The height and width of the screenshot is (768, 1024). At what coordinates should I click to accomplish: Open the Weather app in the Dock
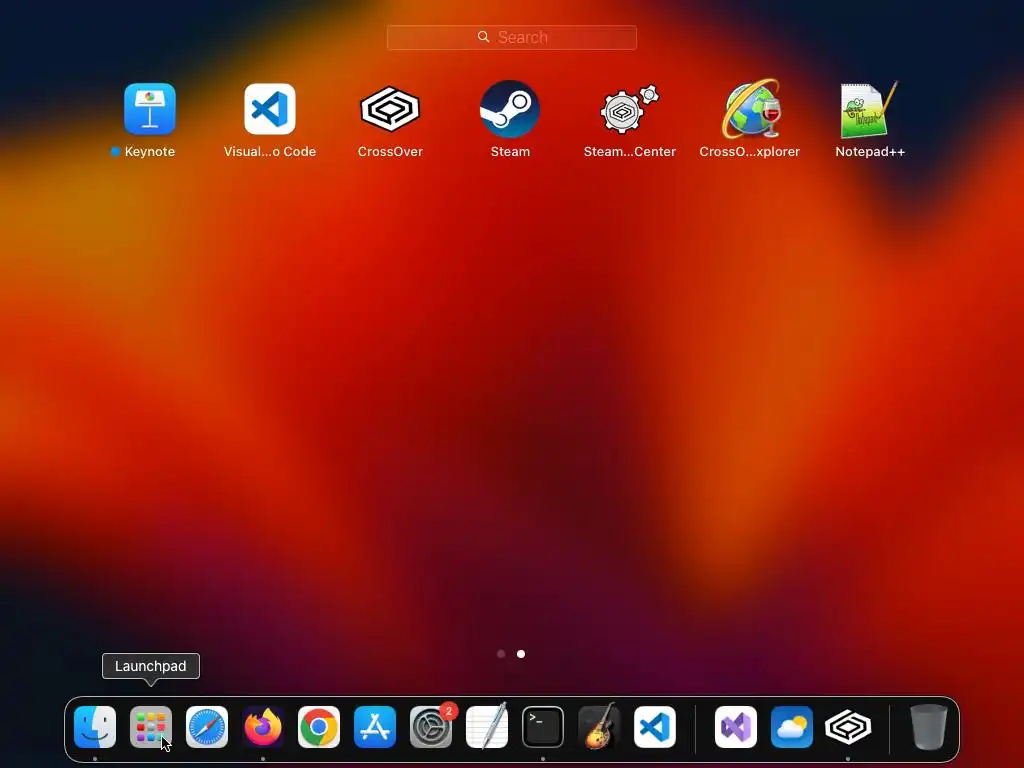tap(792, 727)
